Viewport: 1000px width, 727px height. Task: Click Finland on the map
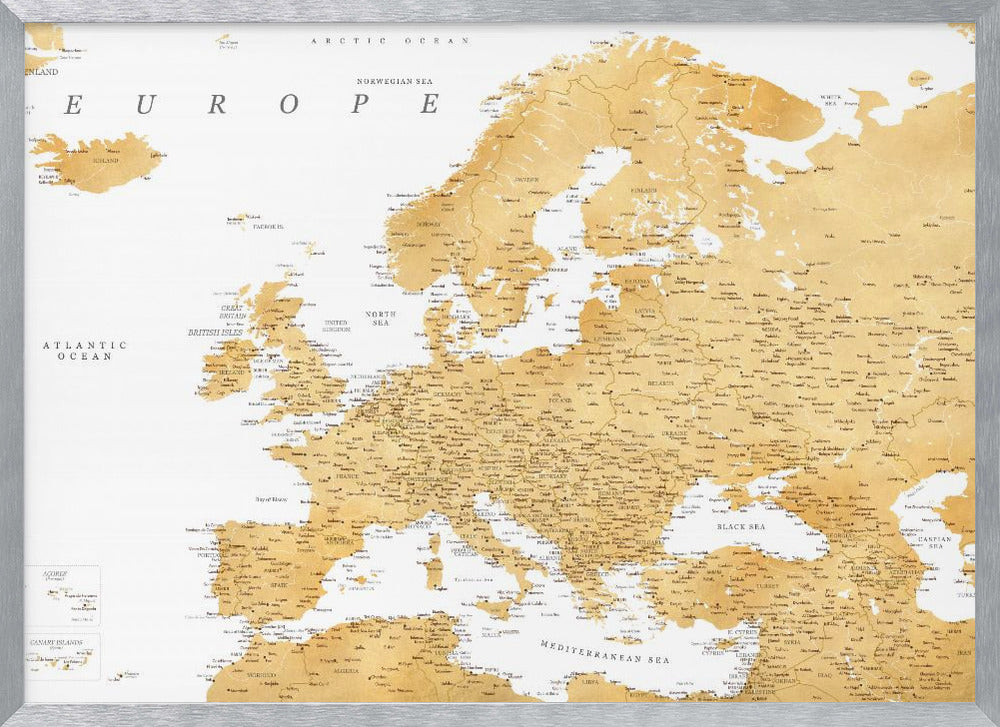point(645,190)
